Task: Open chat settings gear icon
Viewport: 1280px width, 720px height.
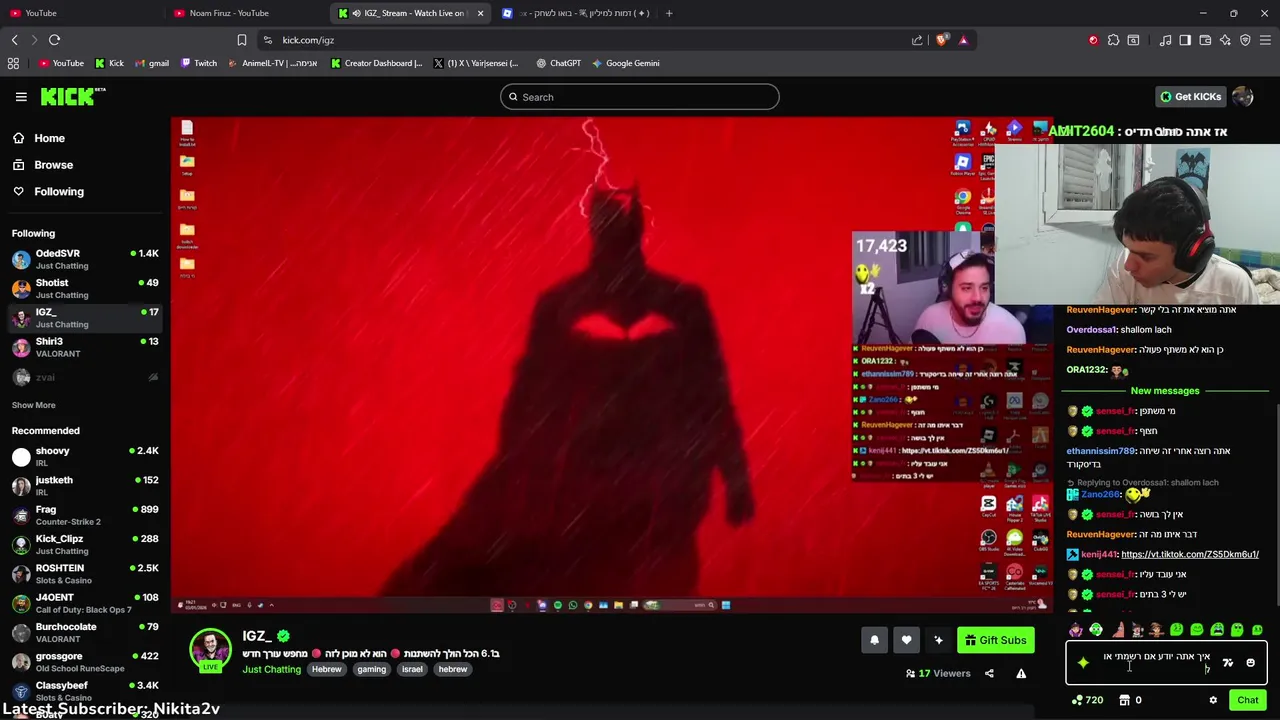Action: (x=1213, y=700)
